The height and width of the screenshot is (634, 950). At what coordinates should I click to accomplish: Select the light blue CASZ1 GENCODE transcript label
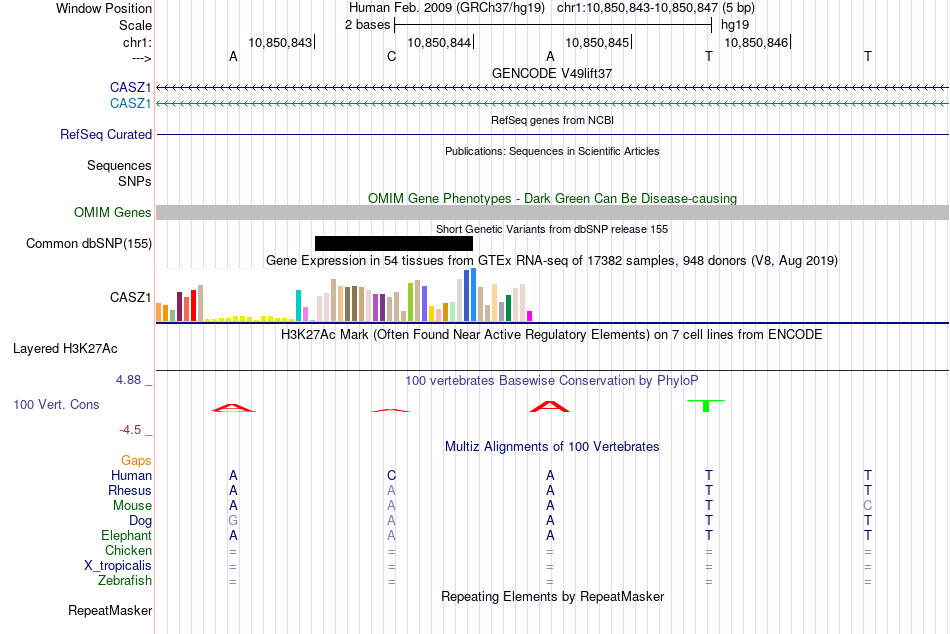click(130, 103)
